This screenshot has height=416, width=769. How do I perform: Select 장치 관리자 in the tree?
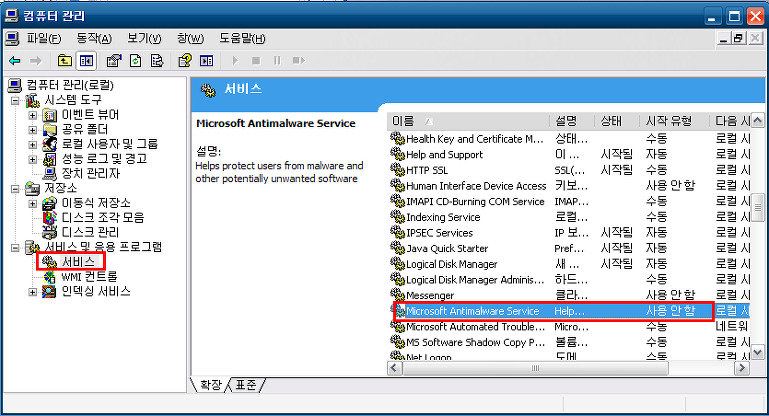90,174
